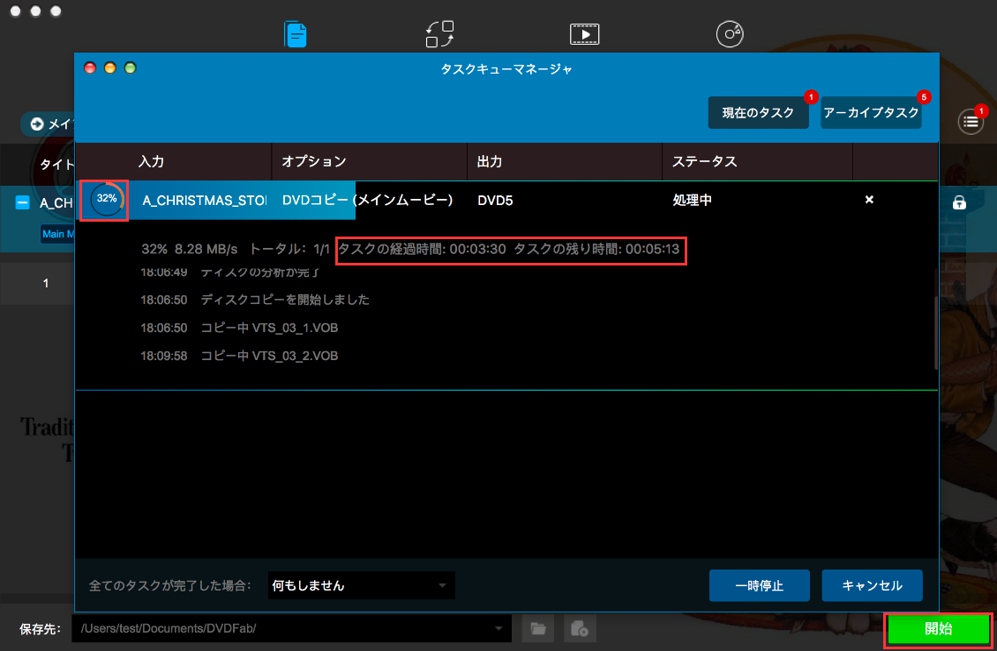This screenshot has width=997, height=651.
Task: Open the video Ripper module icon
Action: coord(584,34)
